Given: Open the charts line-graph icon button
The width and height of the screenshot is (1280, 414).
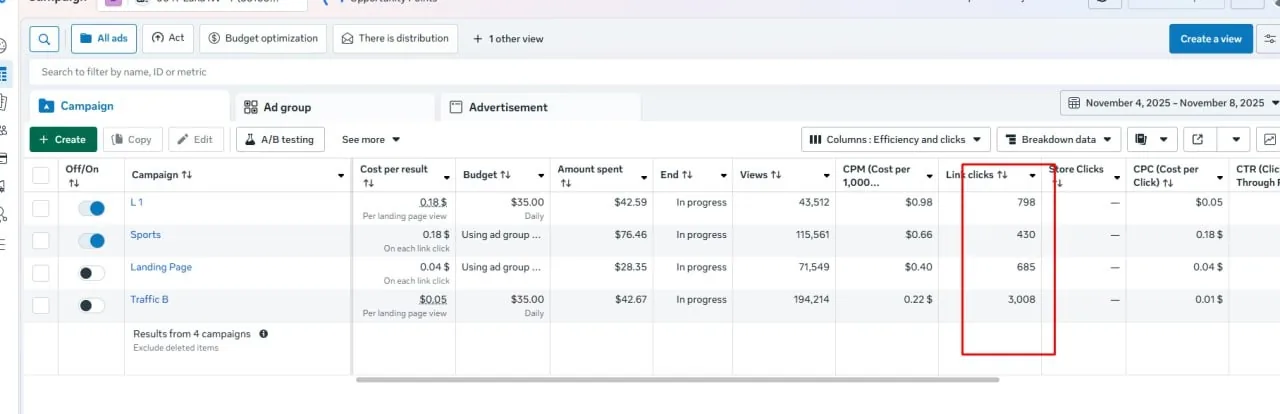Looking at the screenshot, I should point(1269,139).
